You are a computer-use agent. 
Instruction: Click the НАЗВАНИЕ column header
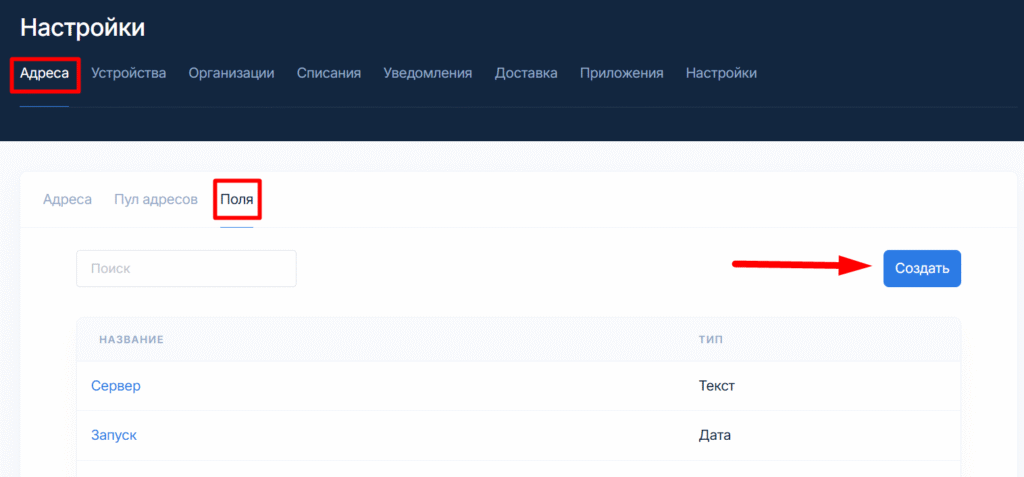pos(131,340)
